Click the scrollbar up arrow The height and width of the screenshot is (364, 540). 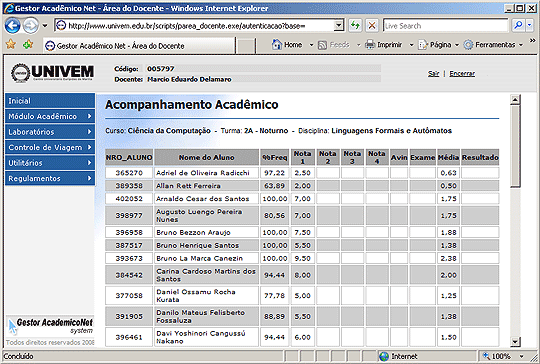[515, 100]
